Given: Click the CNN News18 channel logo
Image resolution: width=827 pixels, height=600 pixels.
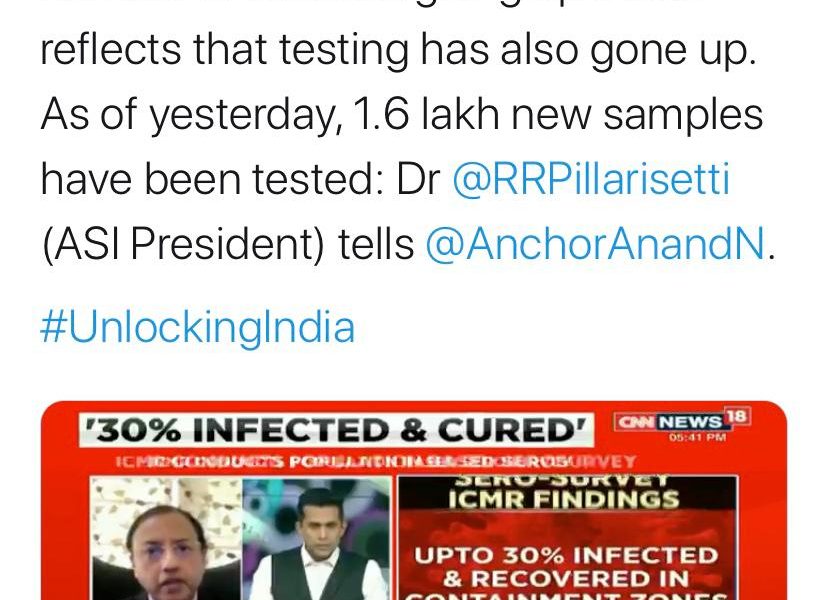Looking at the screenshot, I should [x=682, y=421].
